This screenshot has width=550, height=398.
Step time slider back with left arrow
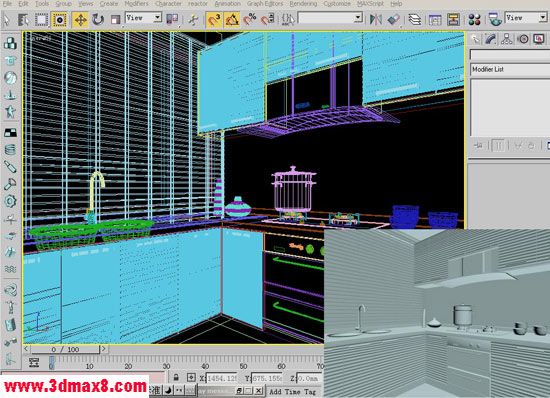[x=27, y=349]
